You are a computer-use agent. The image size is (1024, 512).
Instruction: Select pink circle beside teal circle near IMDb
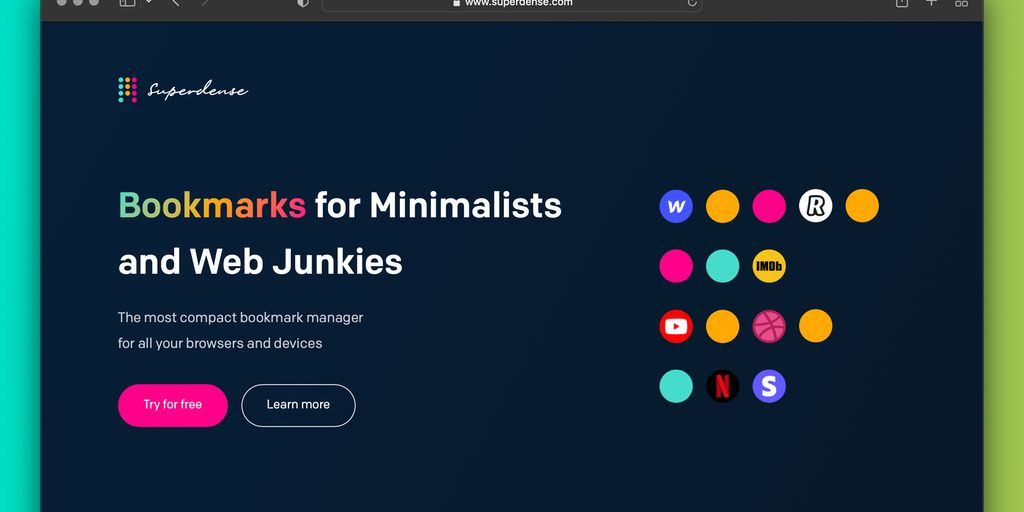[x=676, y=266]
